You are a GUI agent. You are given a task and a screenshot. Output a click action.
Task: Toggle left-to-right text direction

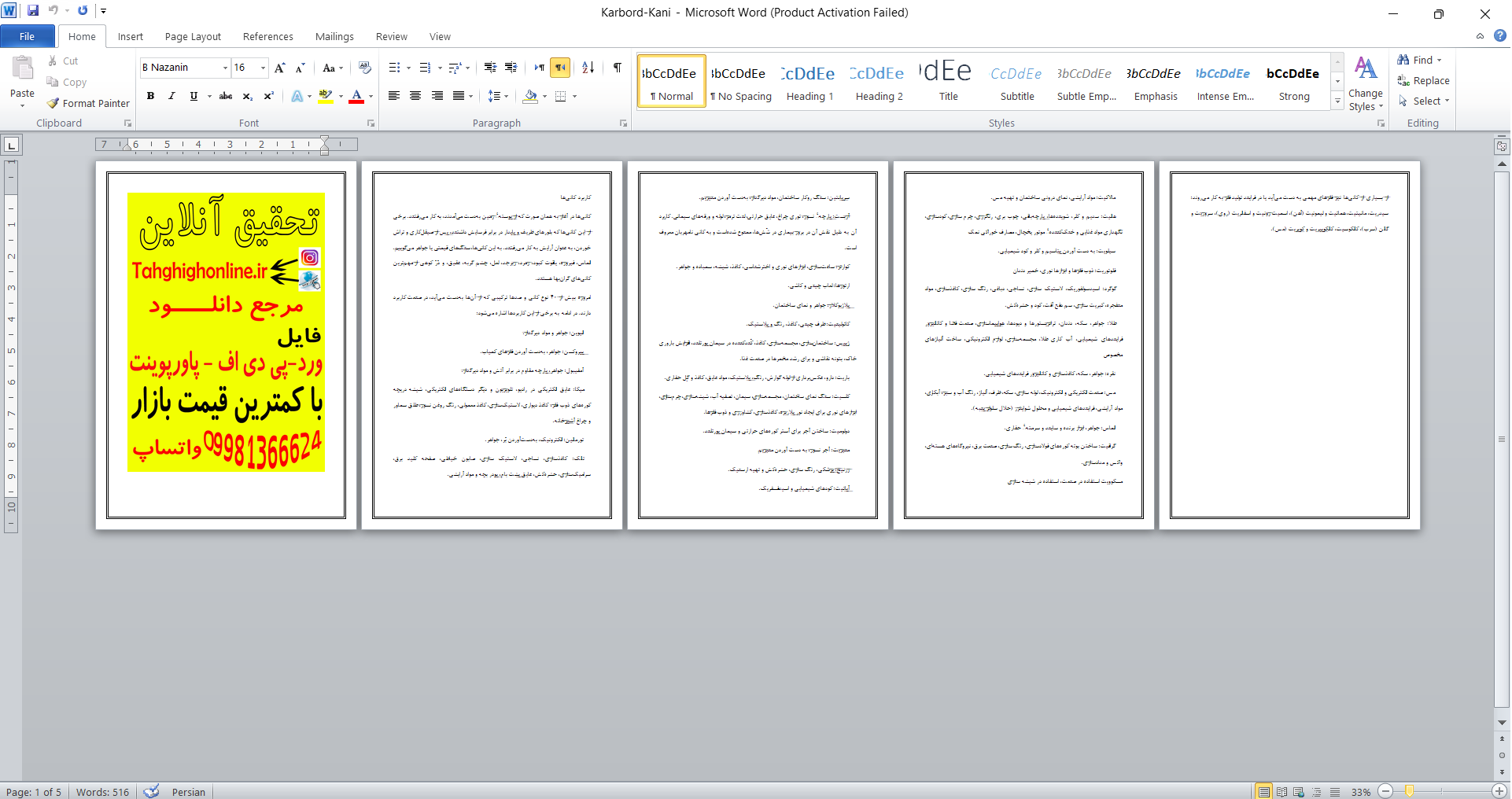click(539, 68)
